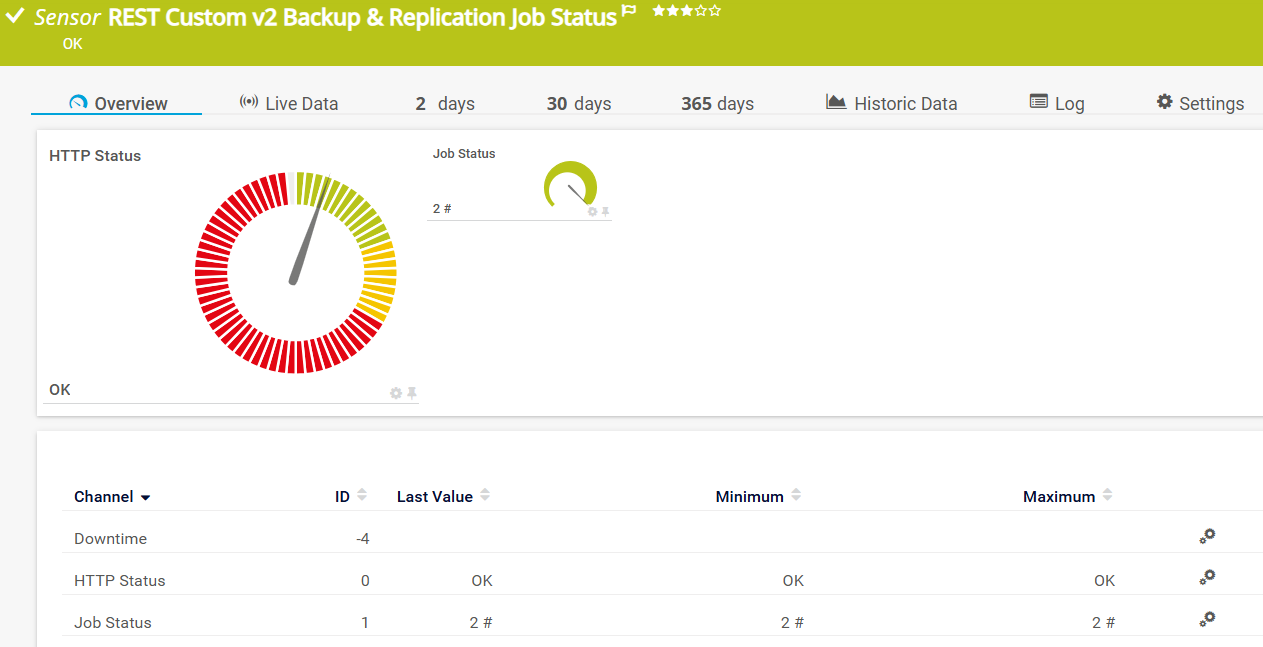
Task: Sort table by ID column
Action: click(x=362, y=495)
